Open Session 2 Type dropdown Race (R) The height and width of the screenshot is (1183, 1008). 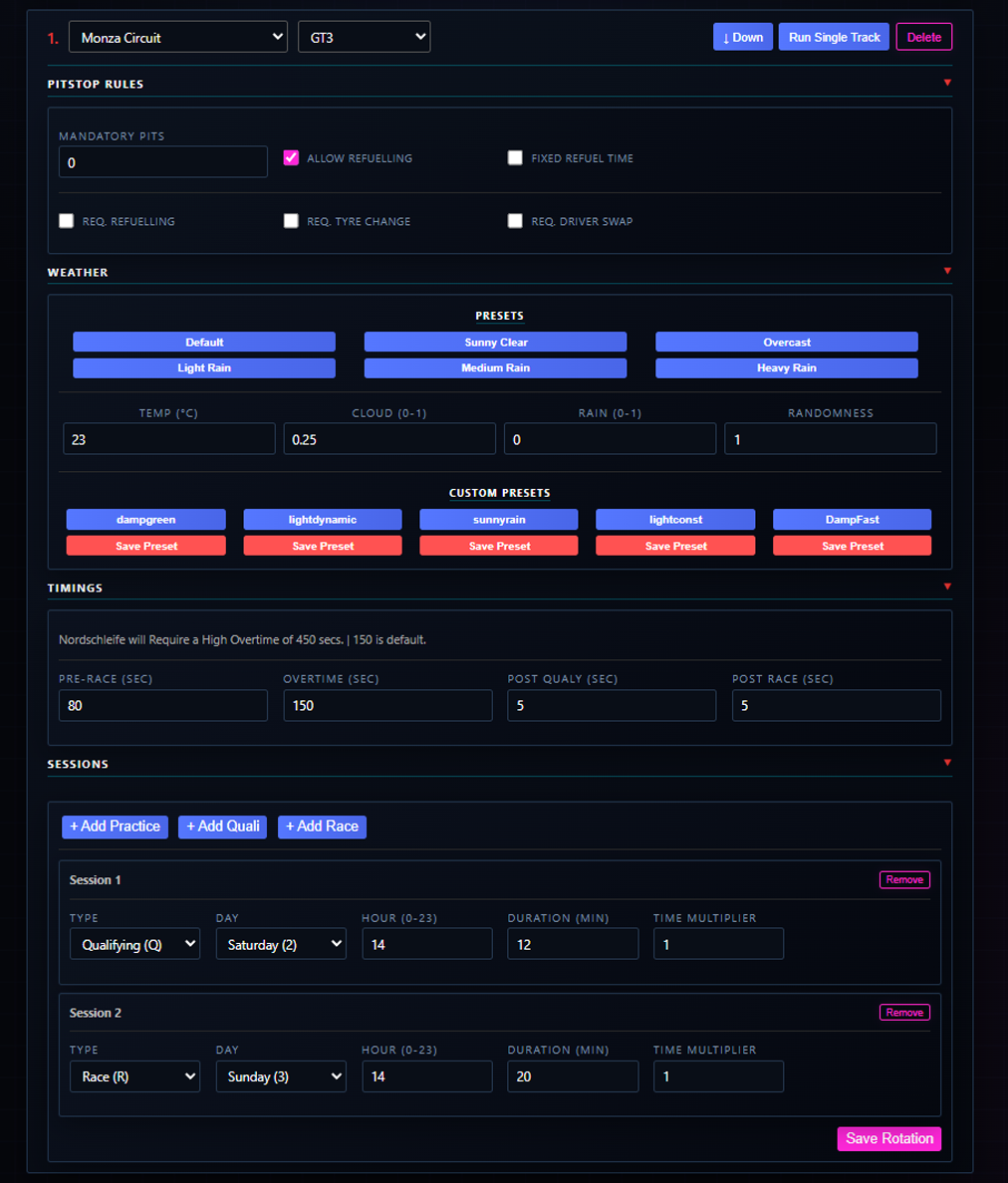pos(135,1076)
